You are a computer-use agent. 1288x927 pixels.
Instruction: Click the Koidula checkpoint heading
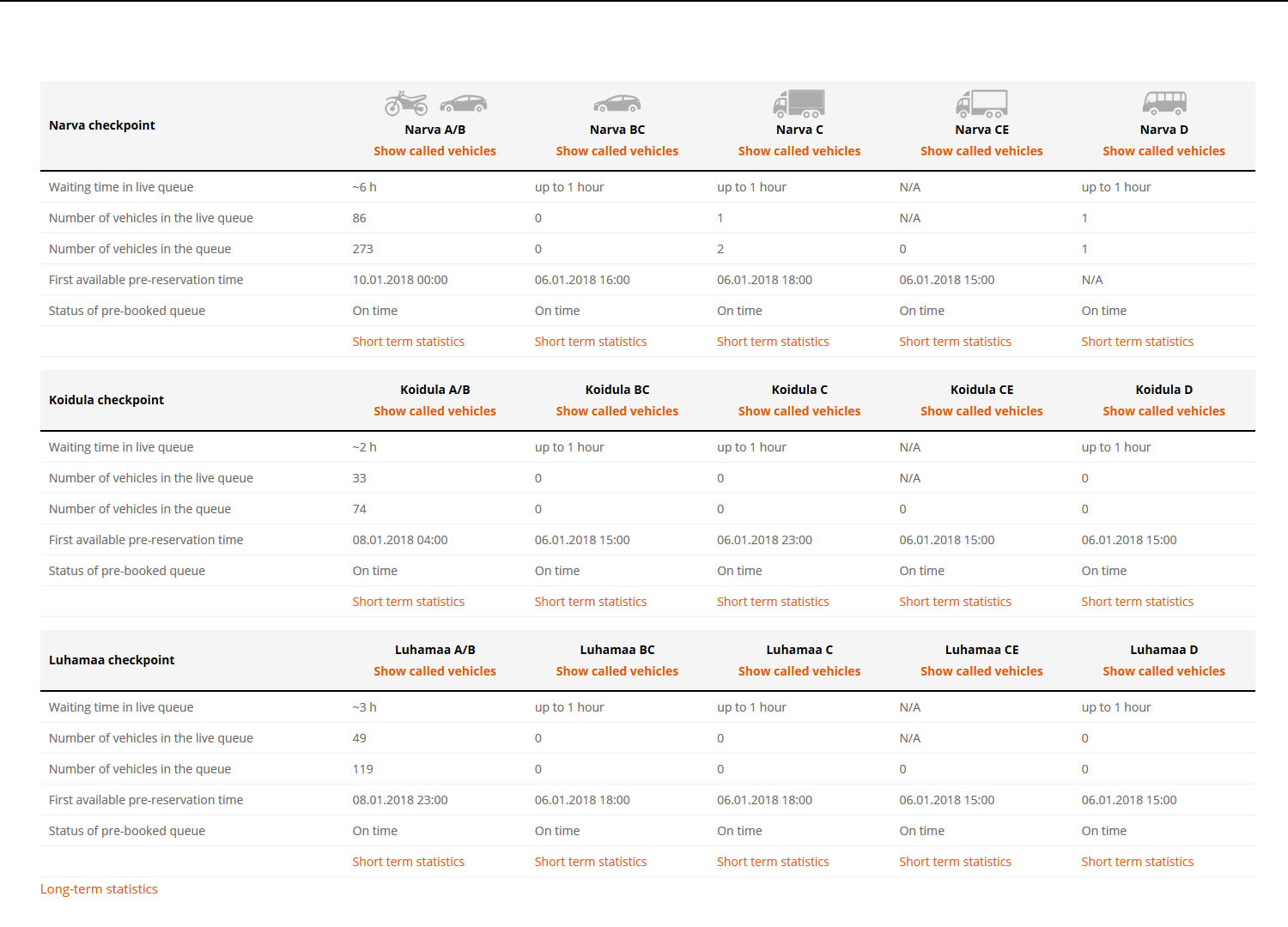point(106,400)
